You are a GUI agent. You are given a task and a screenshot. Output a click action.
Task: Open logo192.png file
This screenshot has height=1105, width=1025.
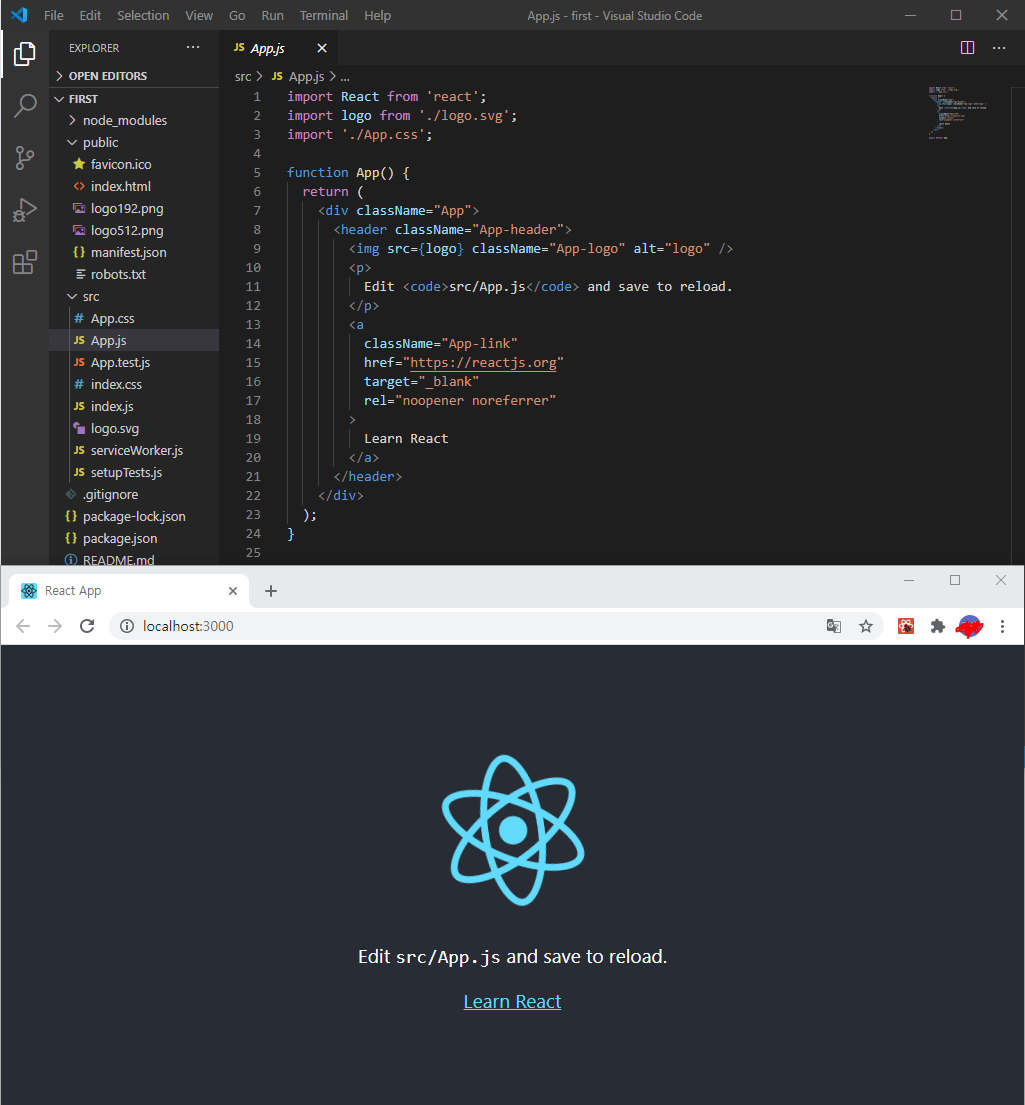[134, 209]
